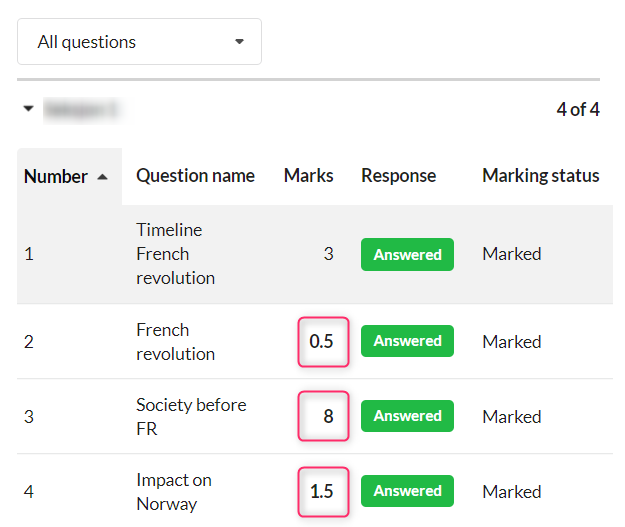Open the Impact on Norway question

[x=174, y=492]
